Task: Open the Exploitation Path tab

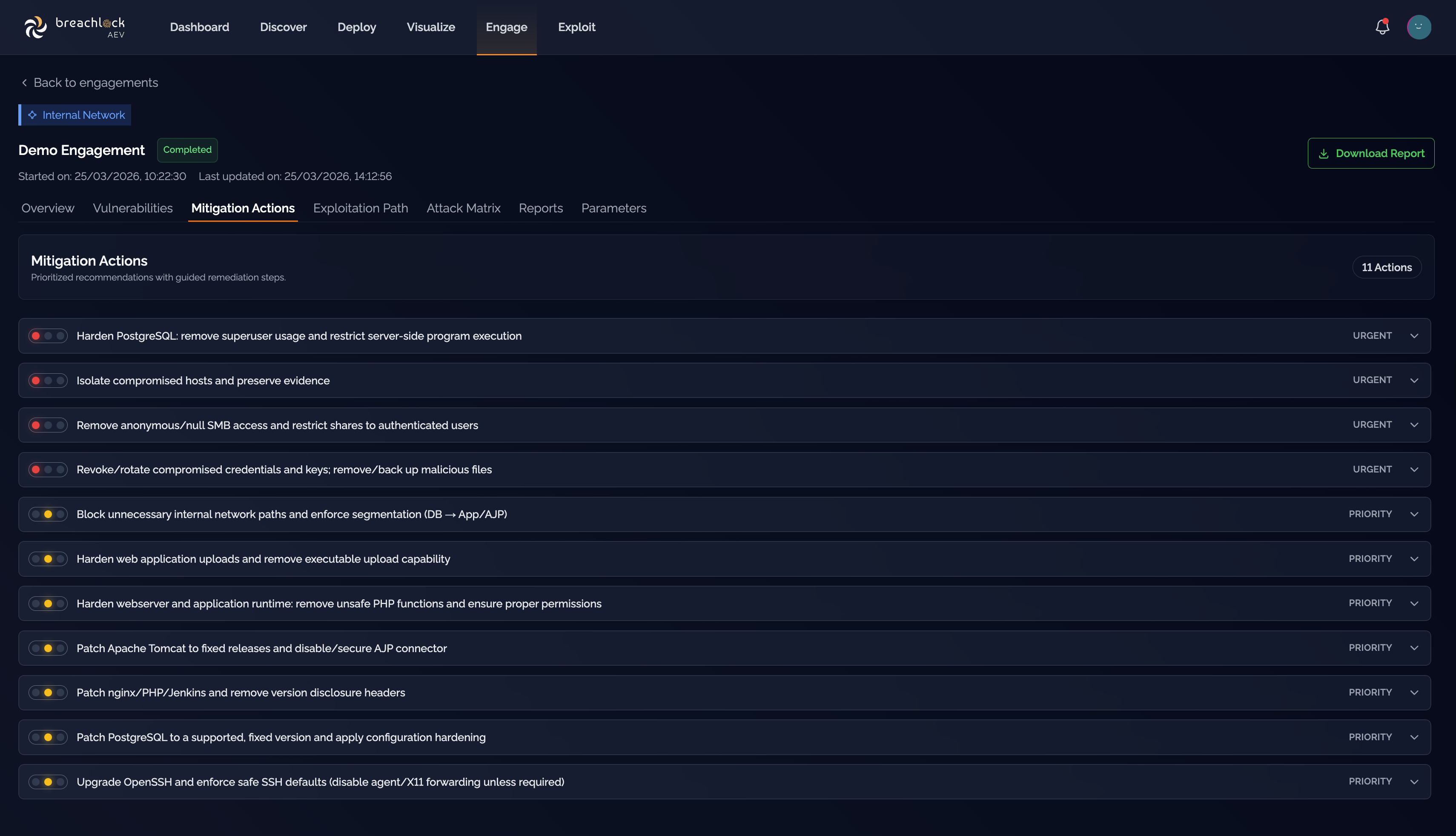Action: pos(361,209)
